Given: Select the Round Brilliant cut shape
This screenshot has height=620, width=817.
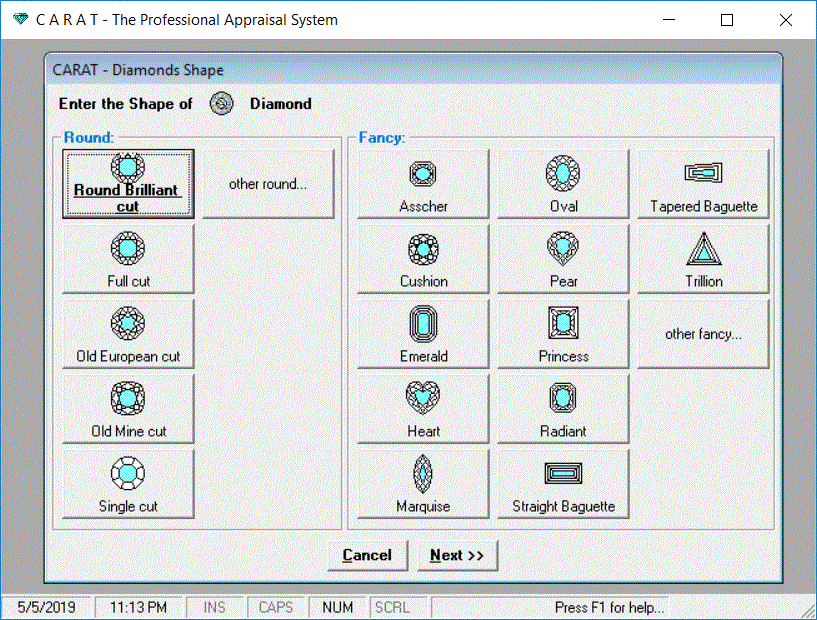Looking at the screenshot, I should pos(128,184).
